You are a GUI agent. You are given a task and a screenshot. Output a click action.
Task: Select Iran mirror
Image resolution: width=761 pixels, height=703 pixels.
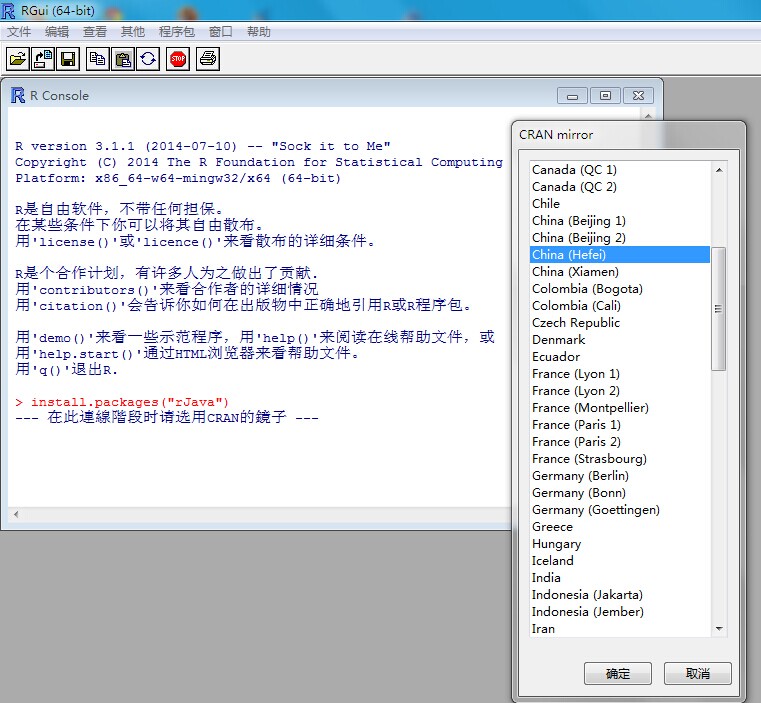pyautogui.click(x=620, y=629)
